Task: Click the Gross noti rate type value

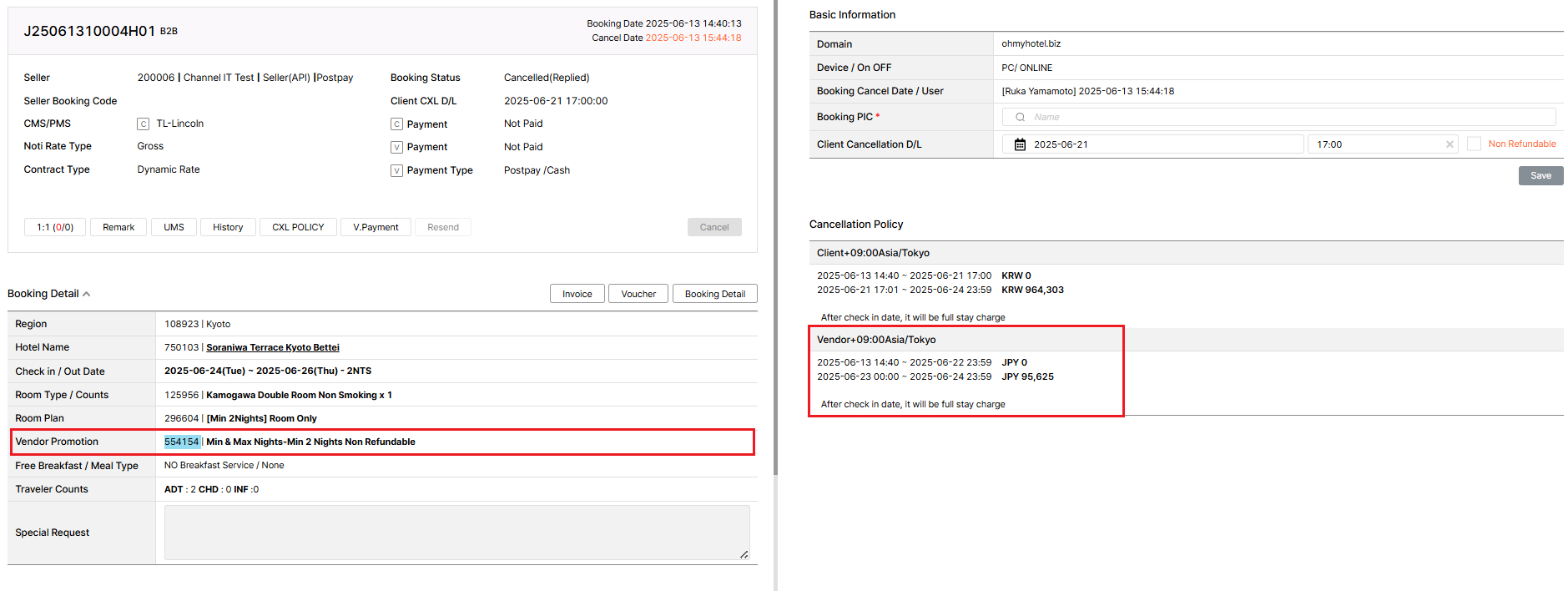Action: click(x=150, y=146)
